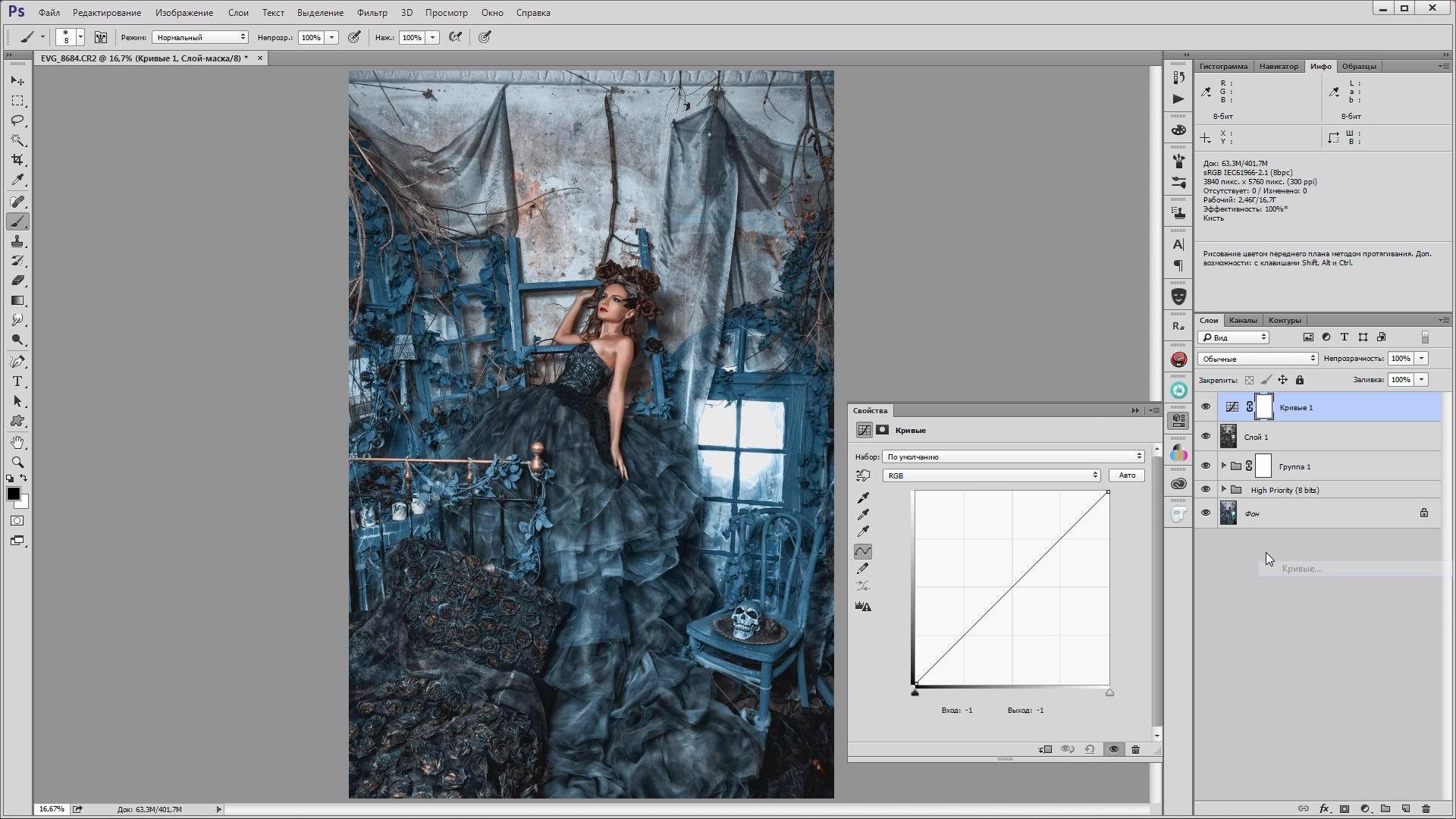Select the Lasso tool
Screen dimensions: 1456x819
17,121
